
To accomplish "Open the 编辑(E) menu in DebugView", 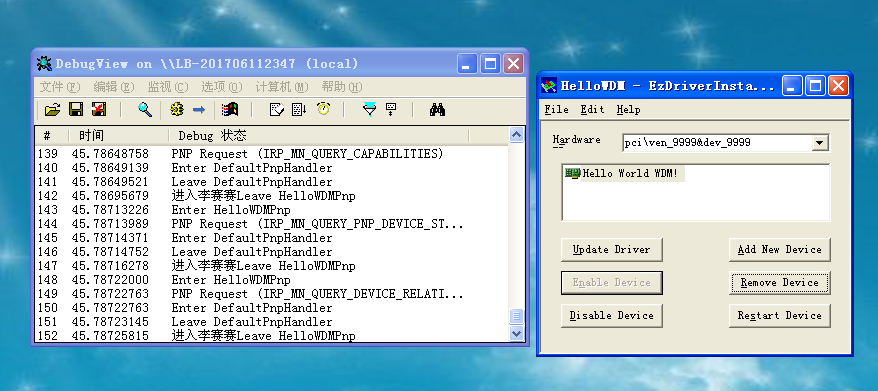I will point(114,87).
